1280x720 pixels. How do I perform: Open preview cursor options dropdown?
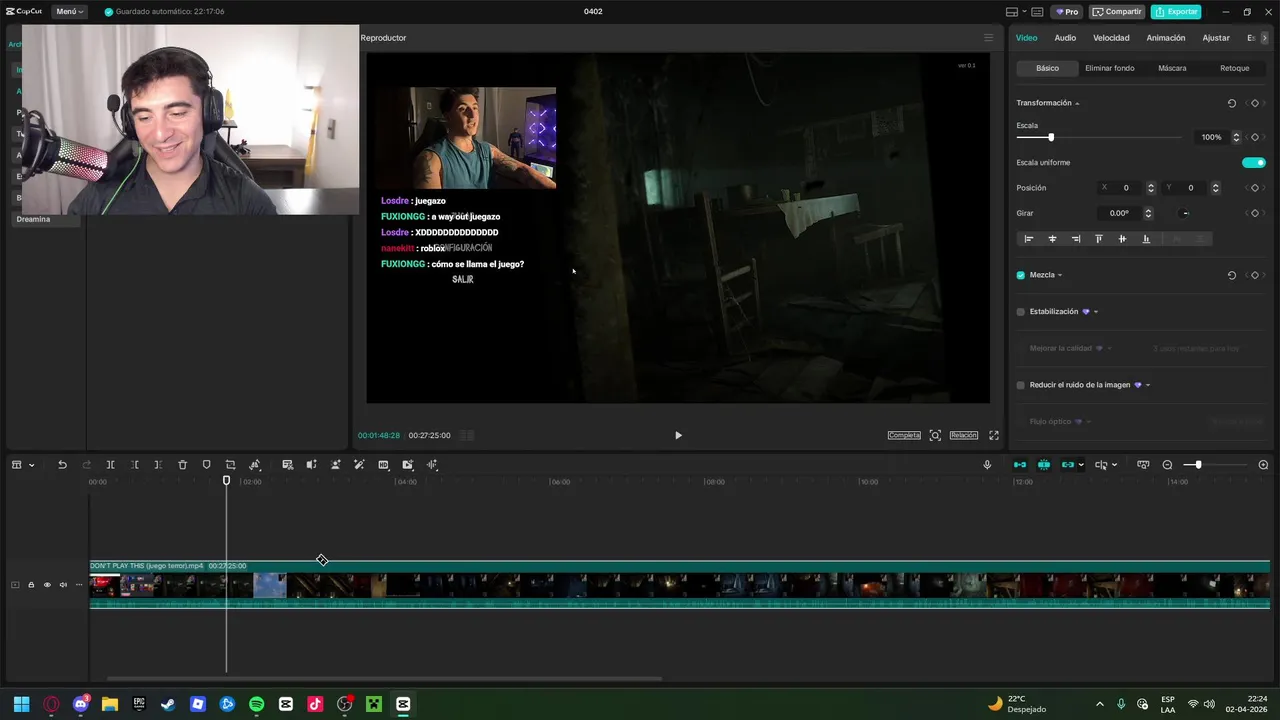pyautogui.click(x=1114, y=465)
